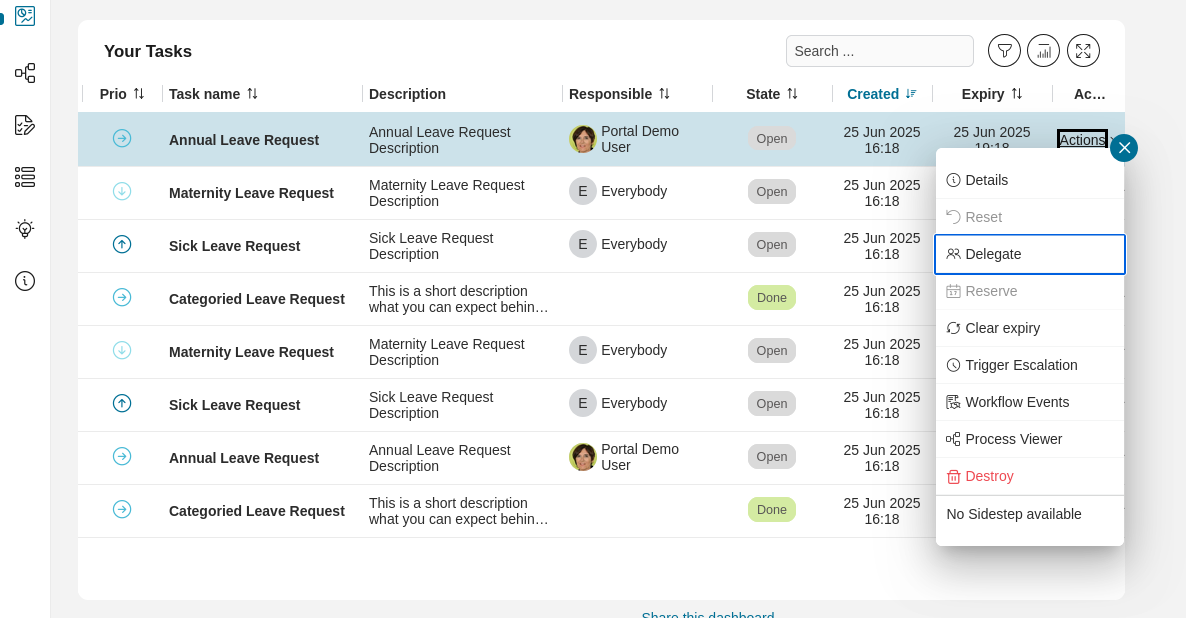Select Trigger Escalation menu entry
Screen dimensions: 1186x618
(x=1029, y=365)
